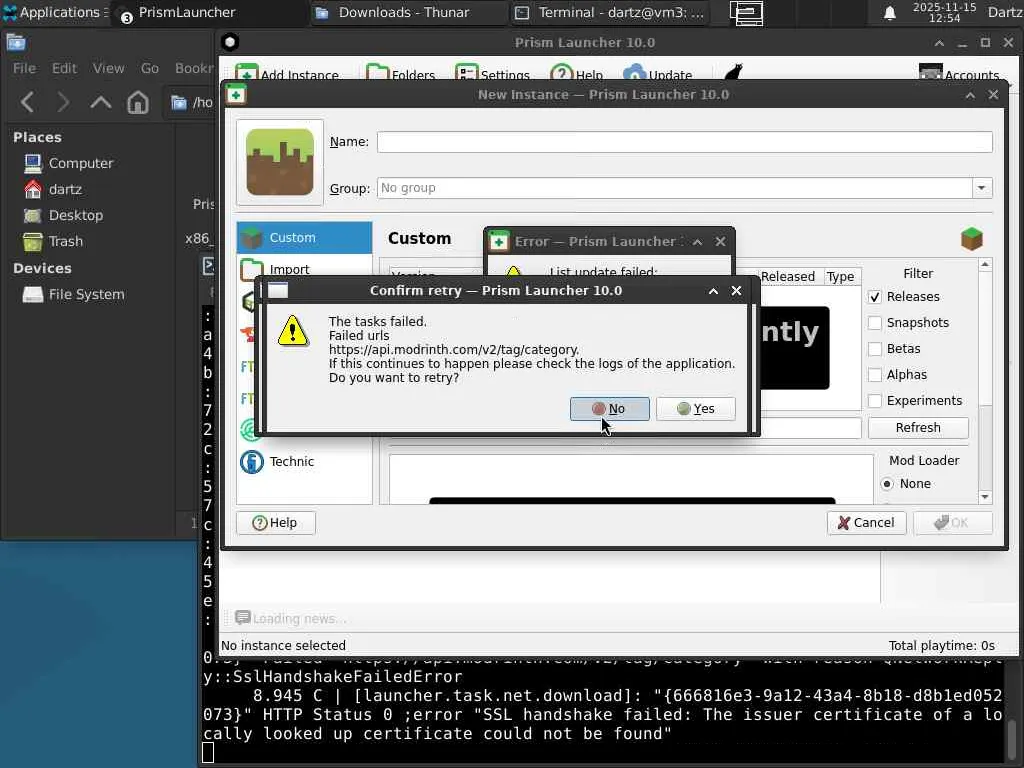This screenshot has height=768, width=1024.
Task: Switch to the Terminal taskbar entry
Action: click(x=610, y=12)
